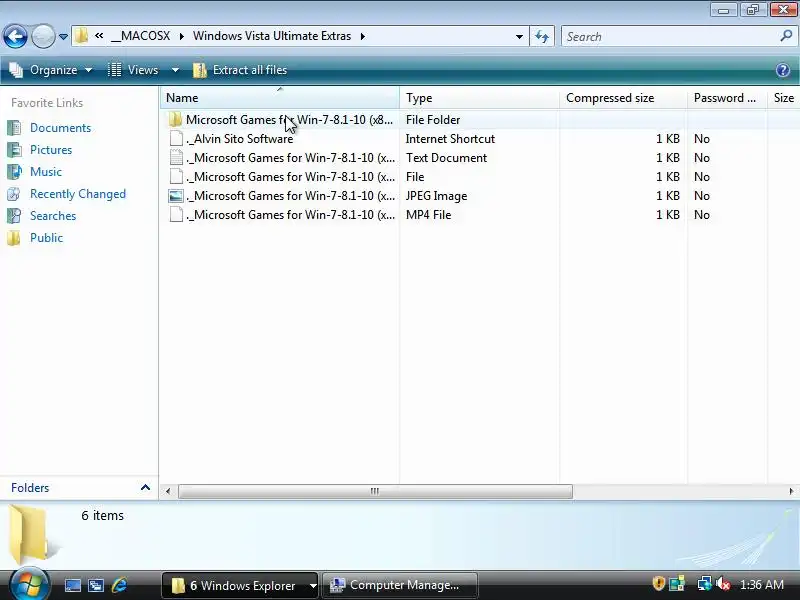Click the Documents icon in sidebar

14,128
